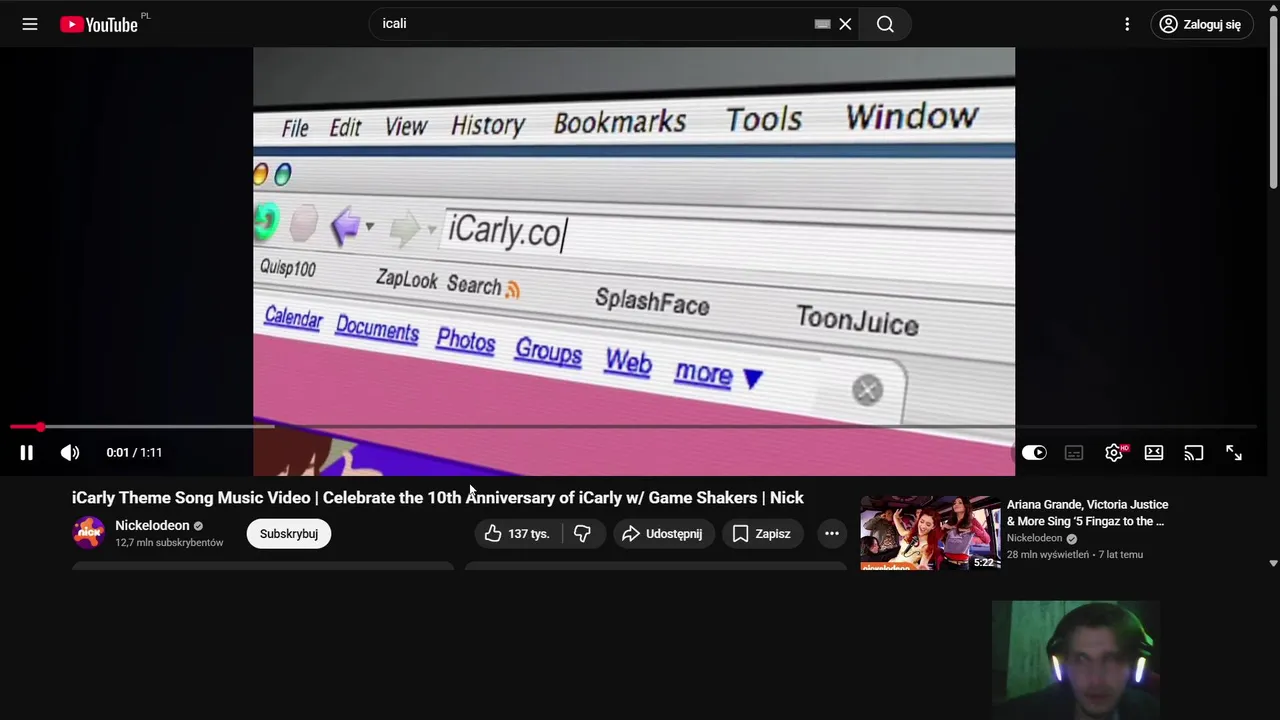Cast video to a TV device

pyautogui.click(x=1194, y=453)
